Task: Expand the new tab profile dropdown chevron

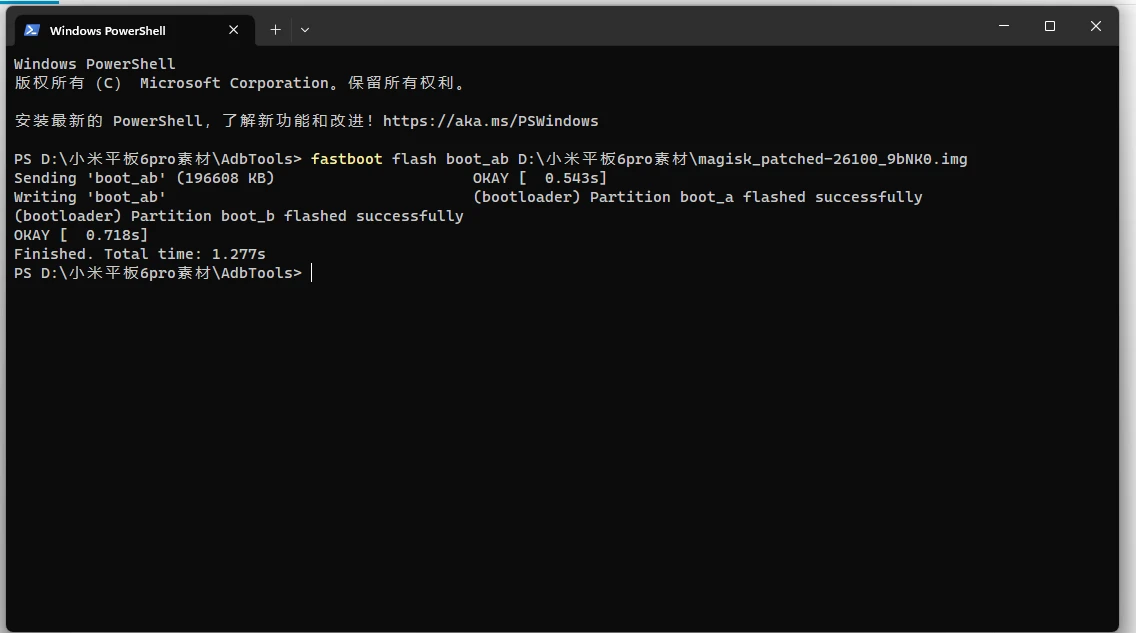Action: click(x=305, y=30)
